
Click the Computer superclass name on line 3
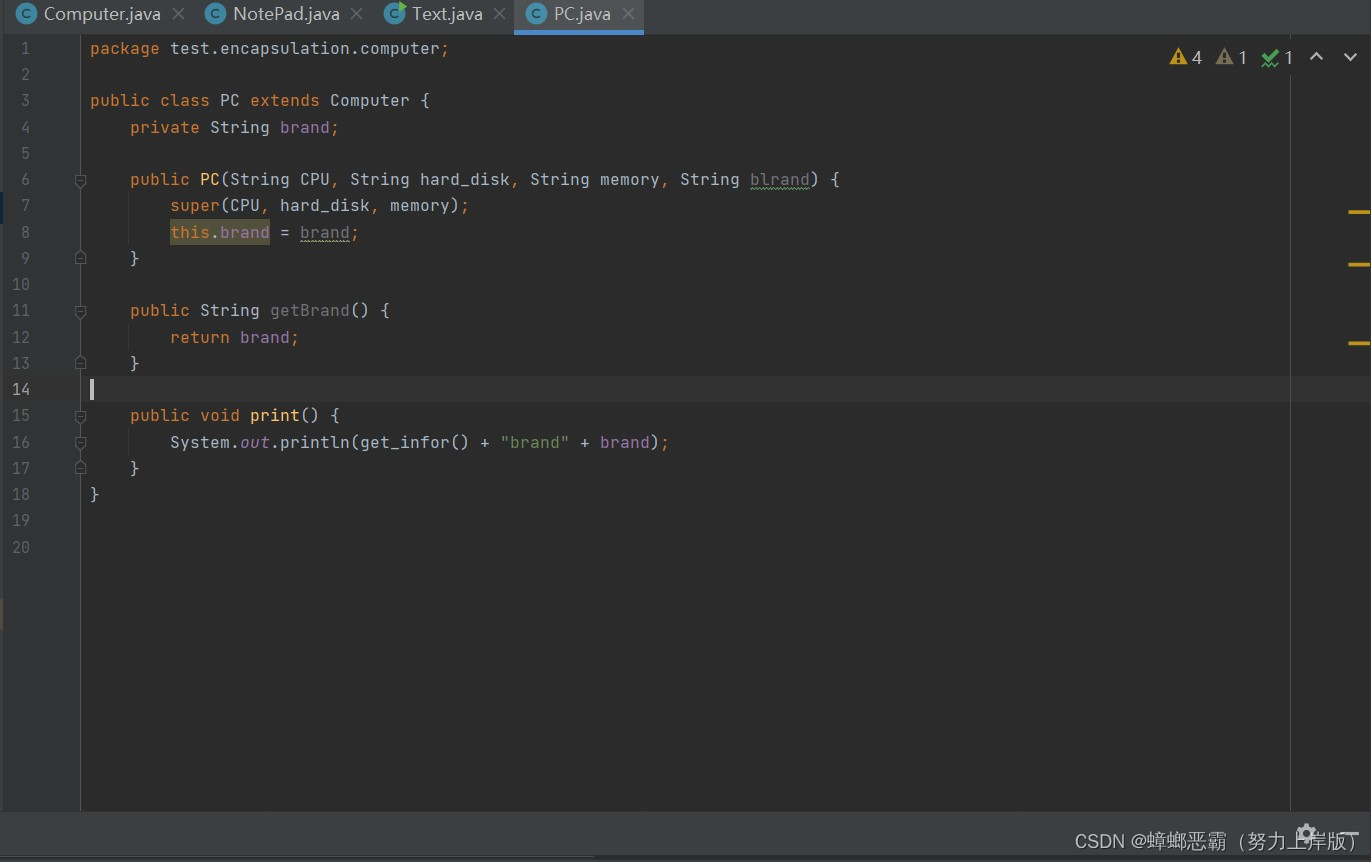tap(370, 101)
